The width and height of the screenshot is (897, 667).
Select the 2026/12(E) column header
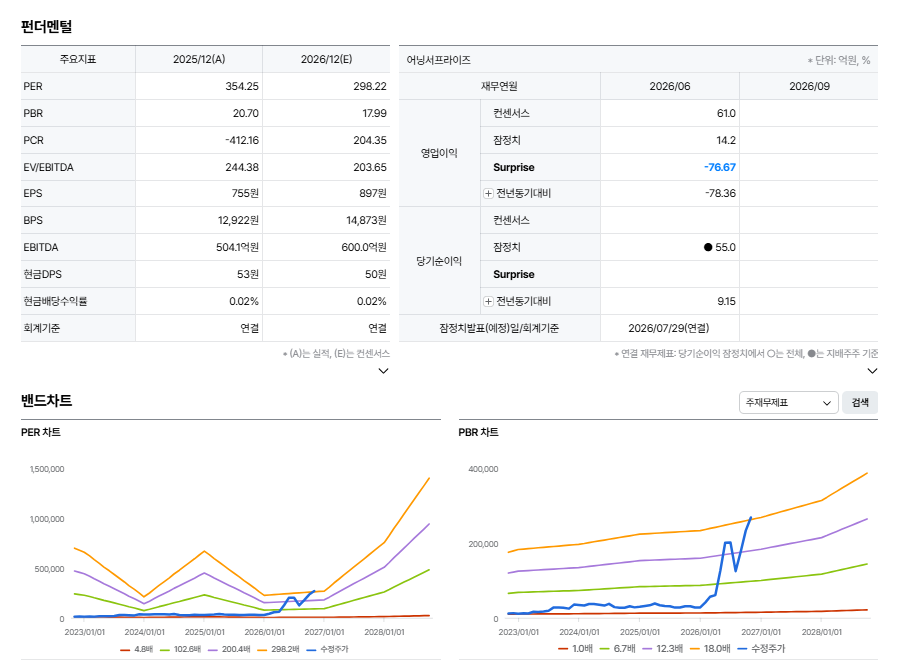(327, 59)
